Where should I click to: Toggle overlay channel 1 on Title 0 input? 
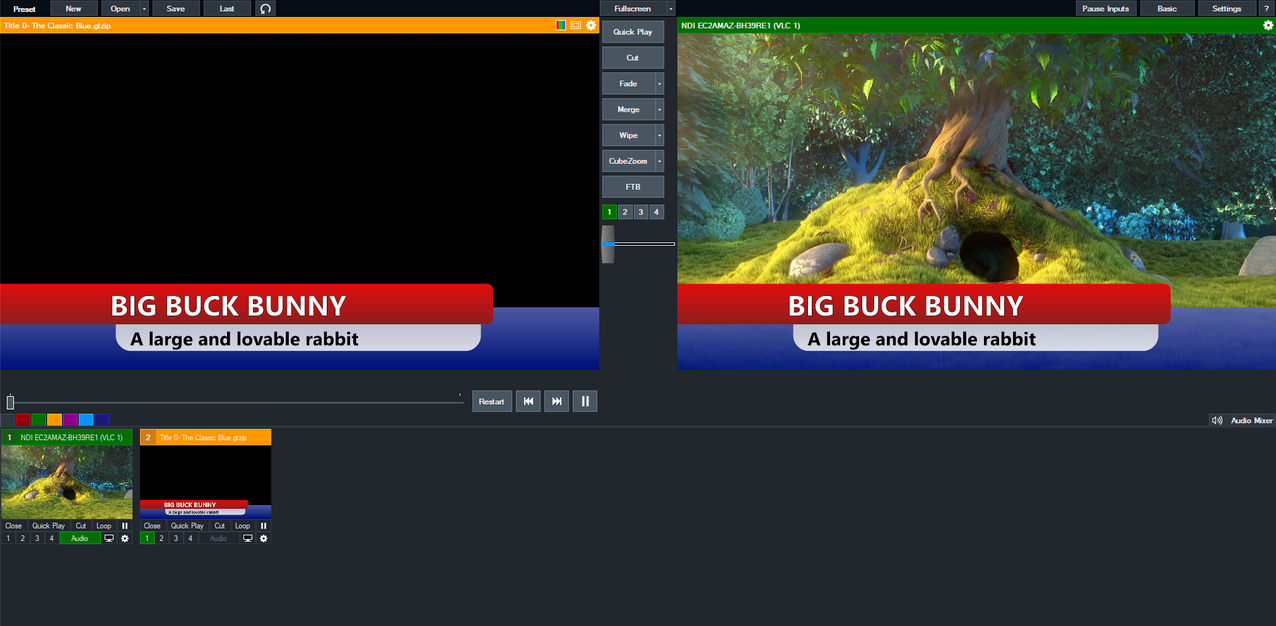pos(147,538)
